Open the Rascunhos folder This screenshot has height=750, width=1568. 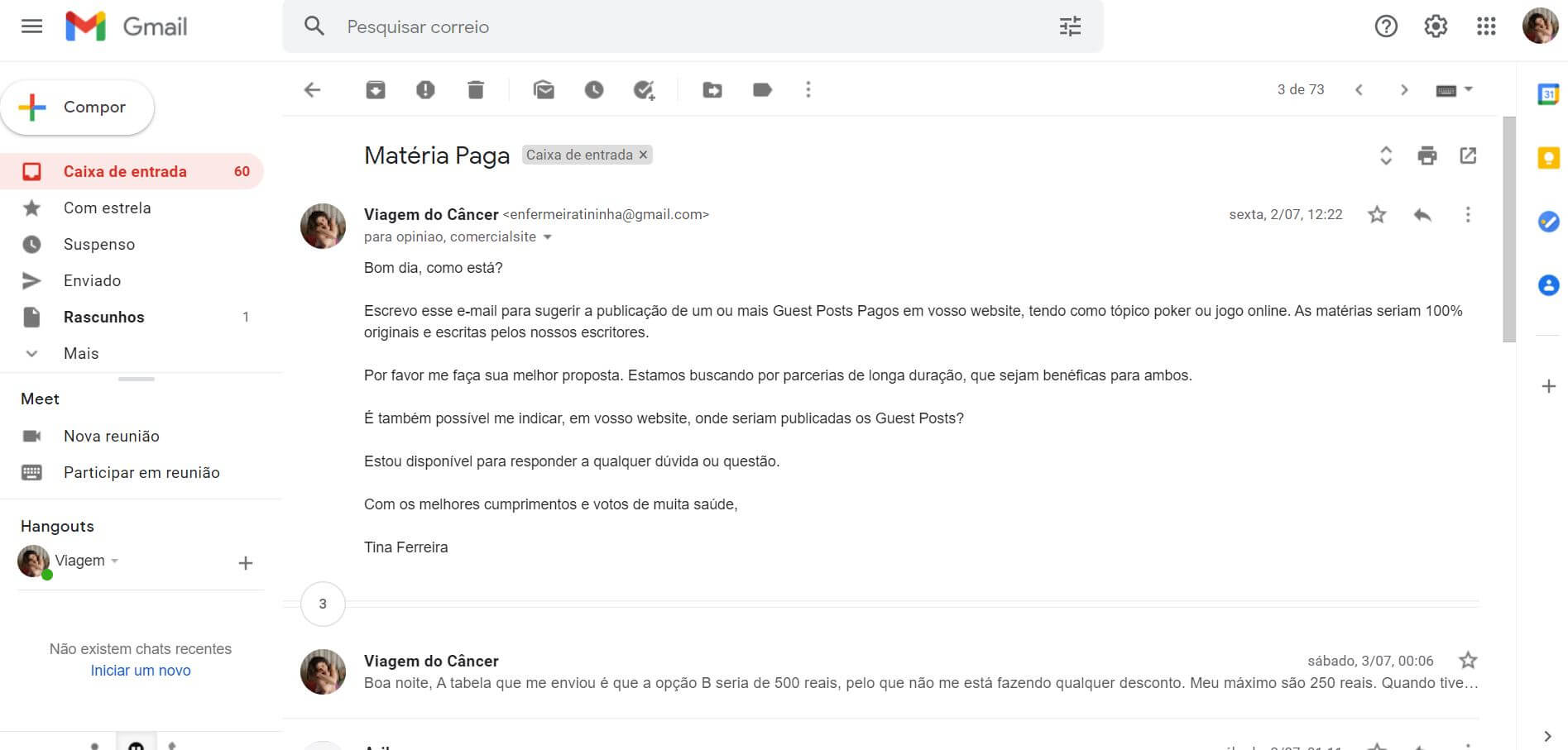point(103,317)
